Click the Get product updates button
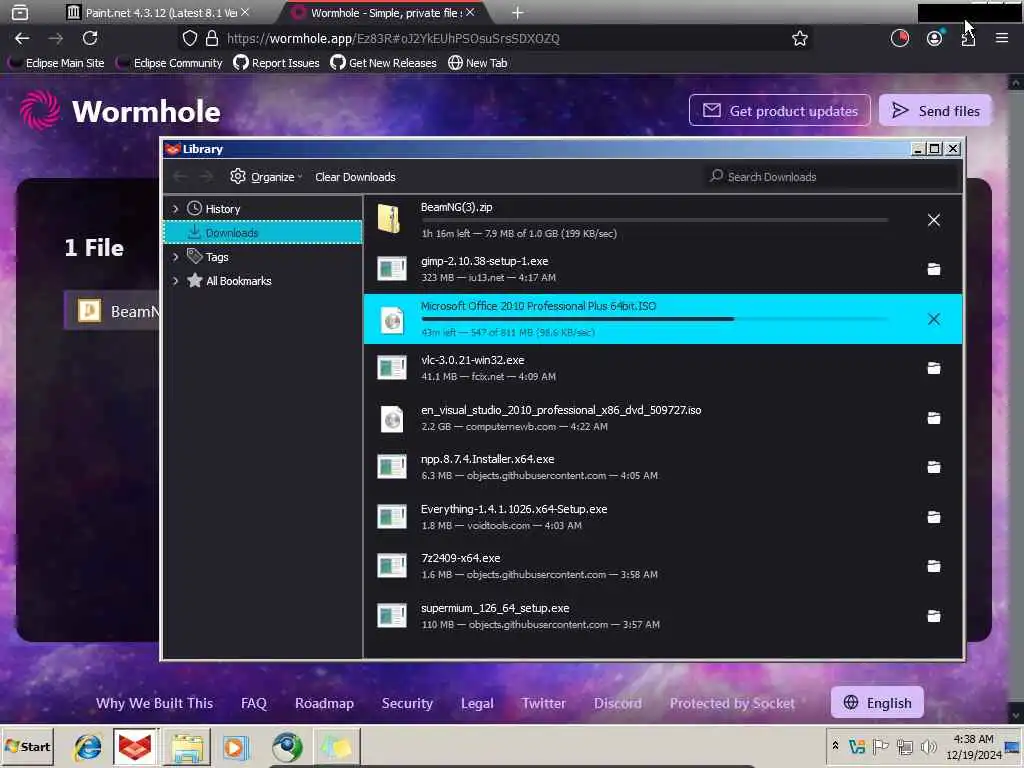Screen dimensions: 1024x768 point(780,110)
